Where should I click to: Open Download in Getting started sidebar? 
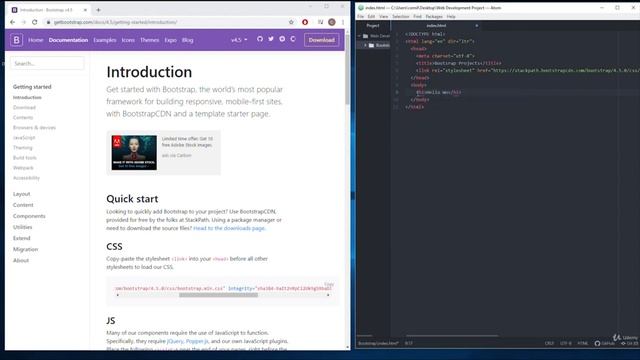[x=24, y=107]
